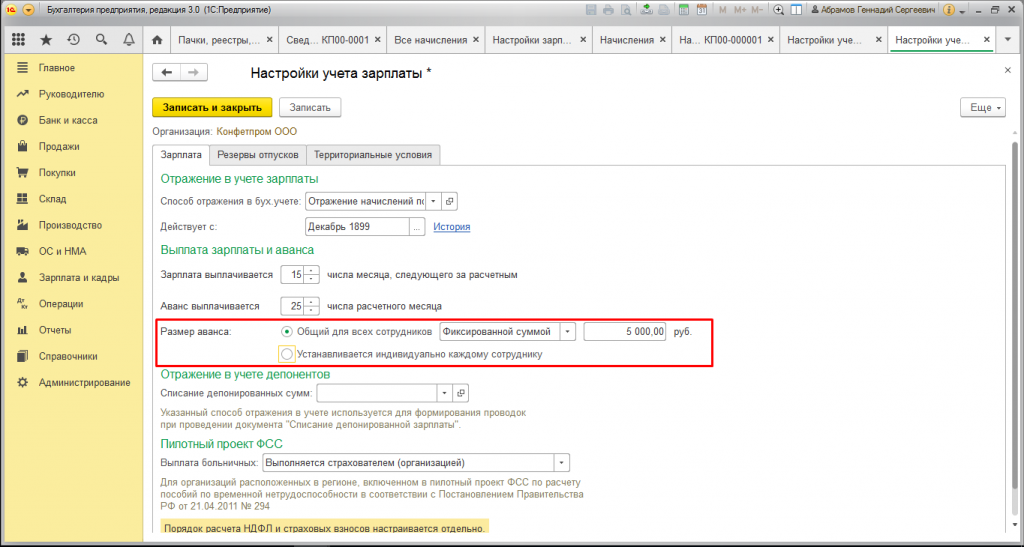Open form for accounting method field
Screen dimensions: 1024x547
coord(449,201)
